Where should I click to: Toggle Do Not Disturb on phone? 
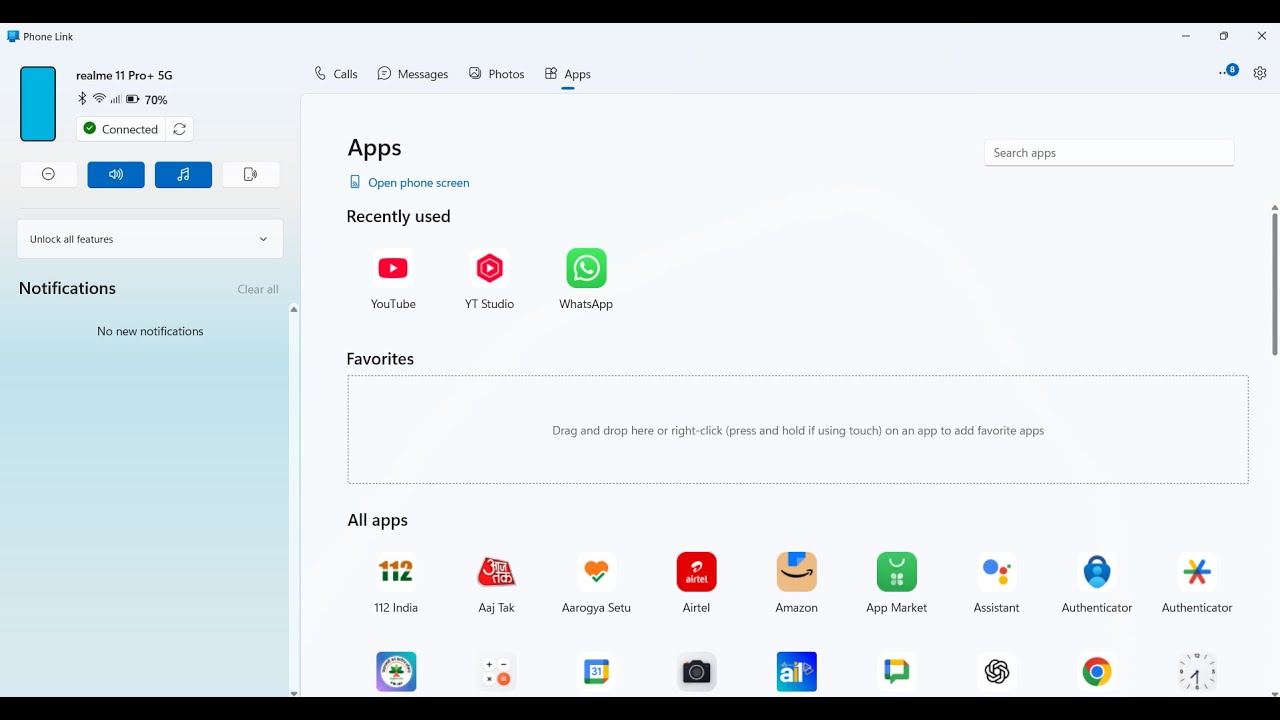pos(48,175)
